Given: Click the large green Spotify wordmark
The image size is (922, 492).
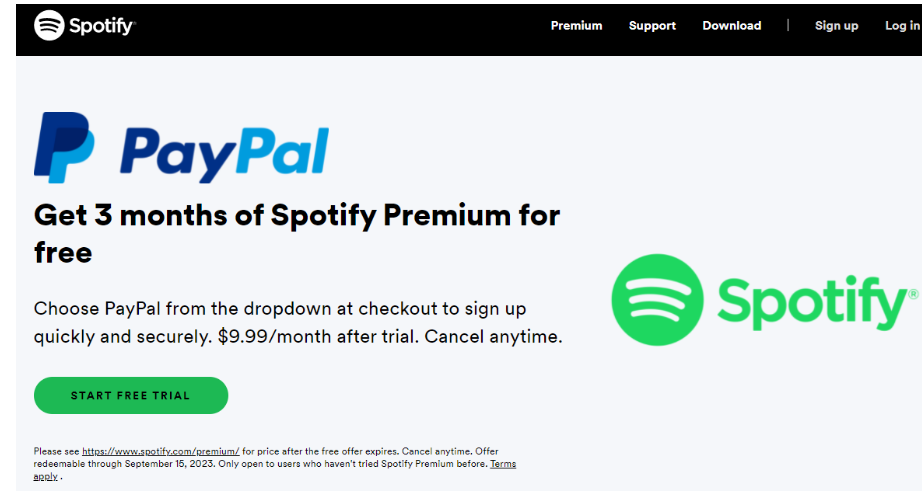Looking at the screenshot, I should click(812, 303).
